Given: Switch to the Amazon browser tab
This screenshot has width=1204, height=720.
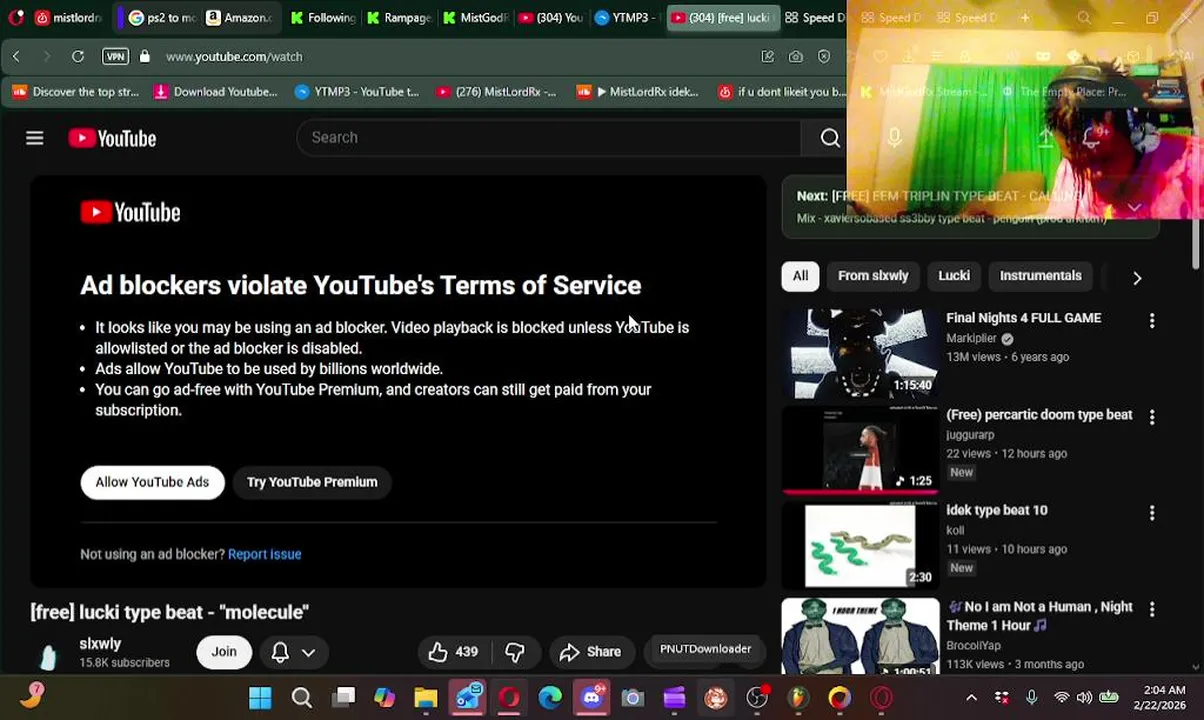Looking at the screenshot, I should click(x=238, y=17).
